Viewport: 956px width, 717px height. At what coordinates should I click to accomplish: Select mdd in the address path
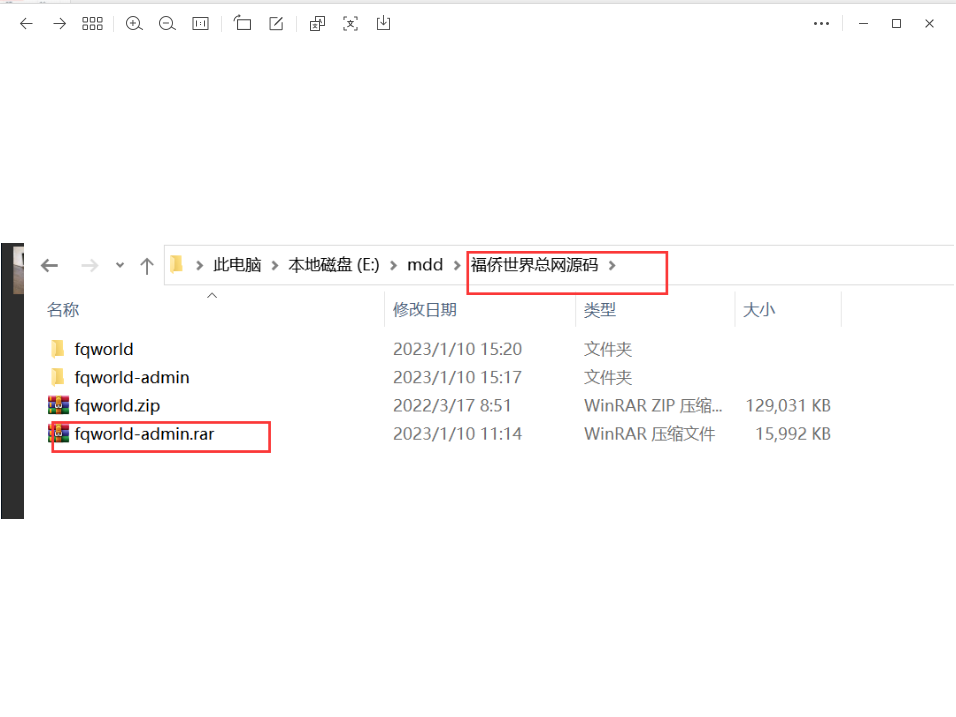click(425, 265)
